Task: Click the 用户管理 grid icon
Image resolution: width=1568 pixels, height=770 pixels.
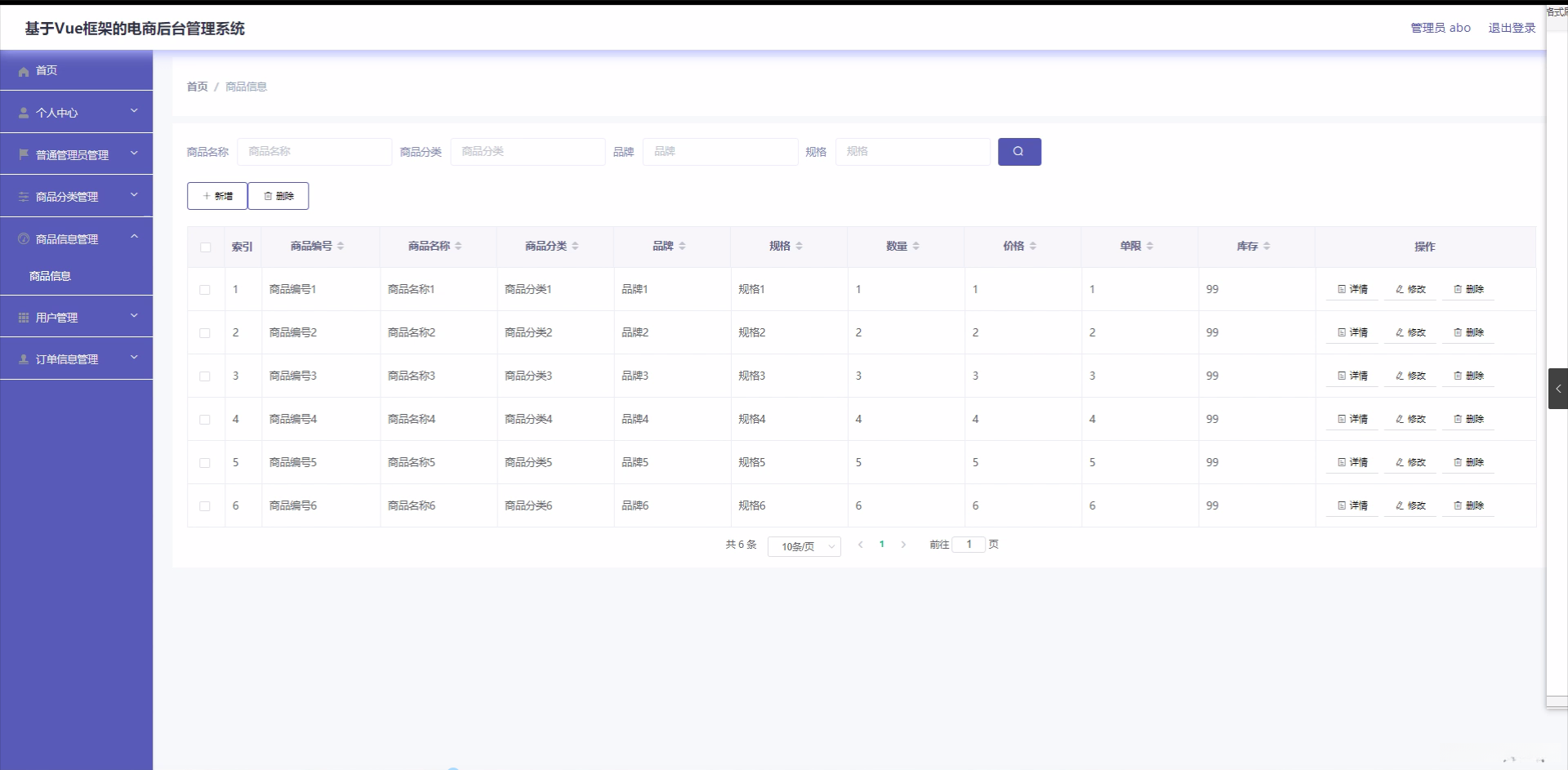Action: (x=24, y=318)
